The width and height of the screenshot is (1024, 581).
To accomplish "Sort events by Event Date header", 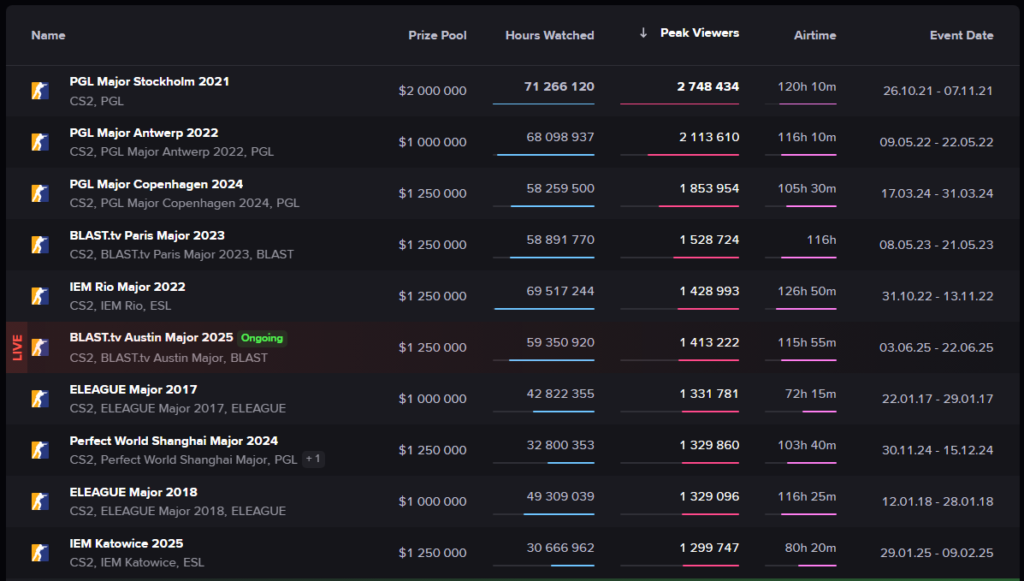I will pos(961,35).
